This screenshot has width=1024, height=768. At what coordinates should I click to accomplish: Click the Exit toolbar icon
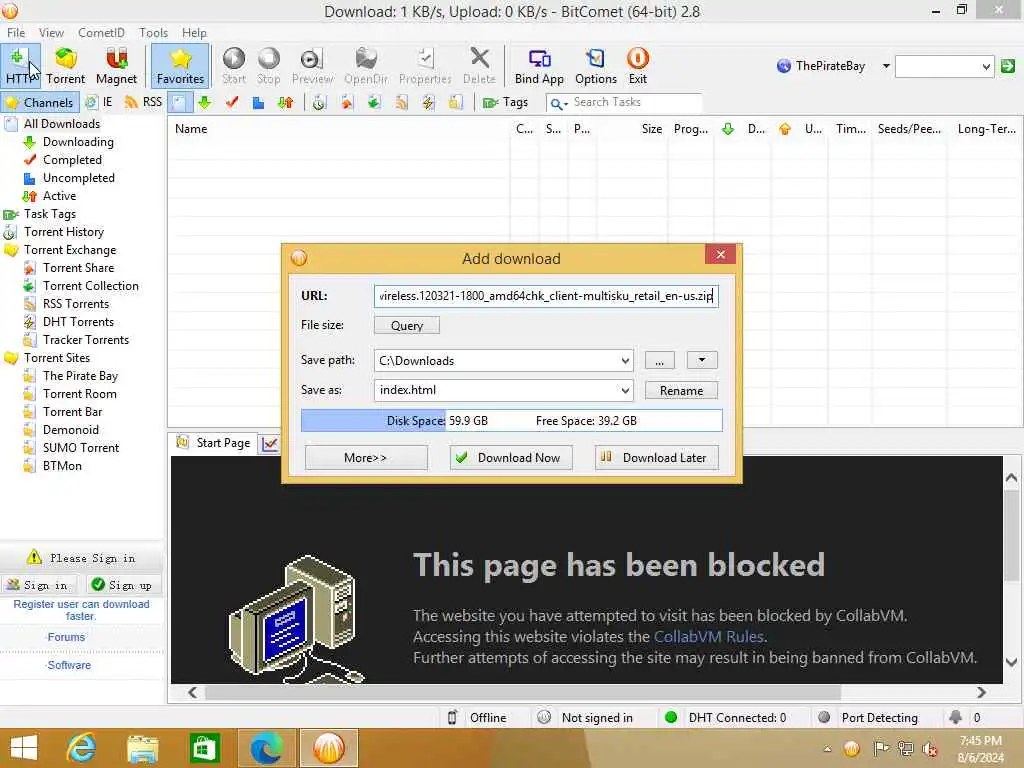(x=637, y=66)
